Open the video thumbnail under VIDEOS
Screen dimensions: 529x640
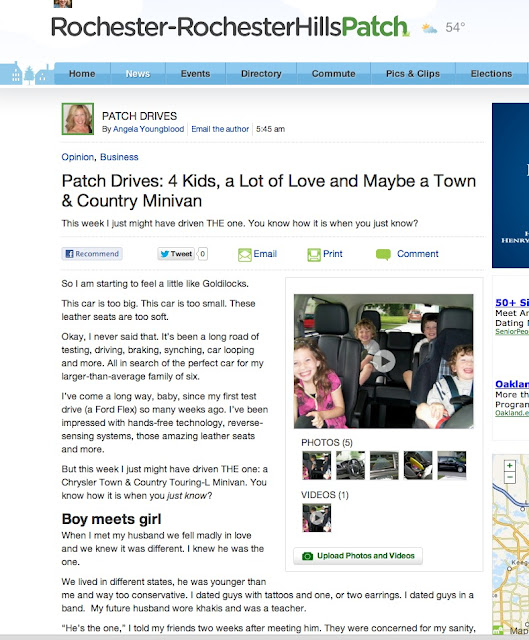tap(317, 518)
